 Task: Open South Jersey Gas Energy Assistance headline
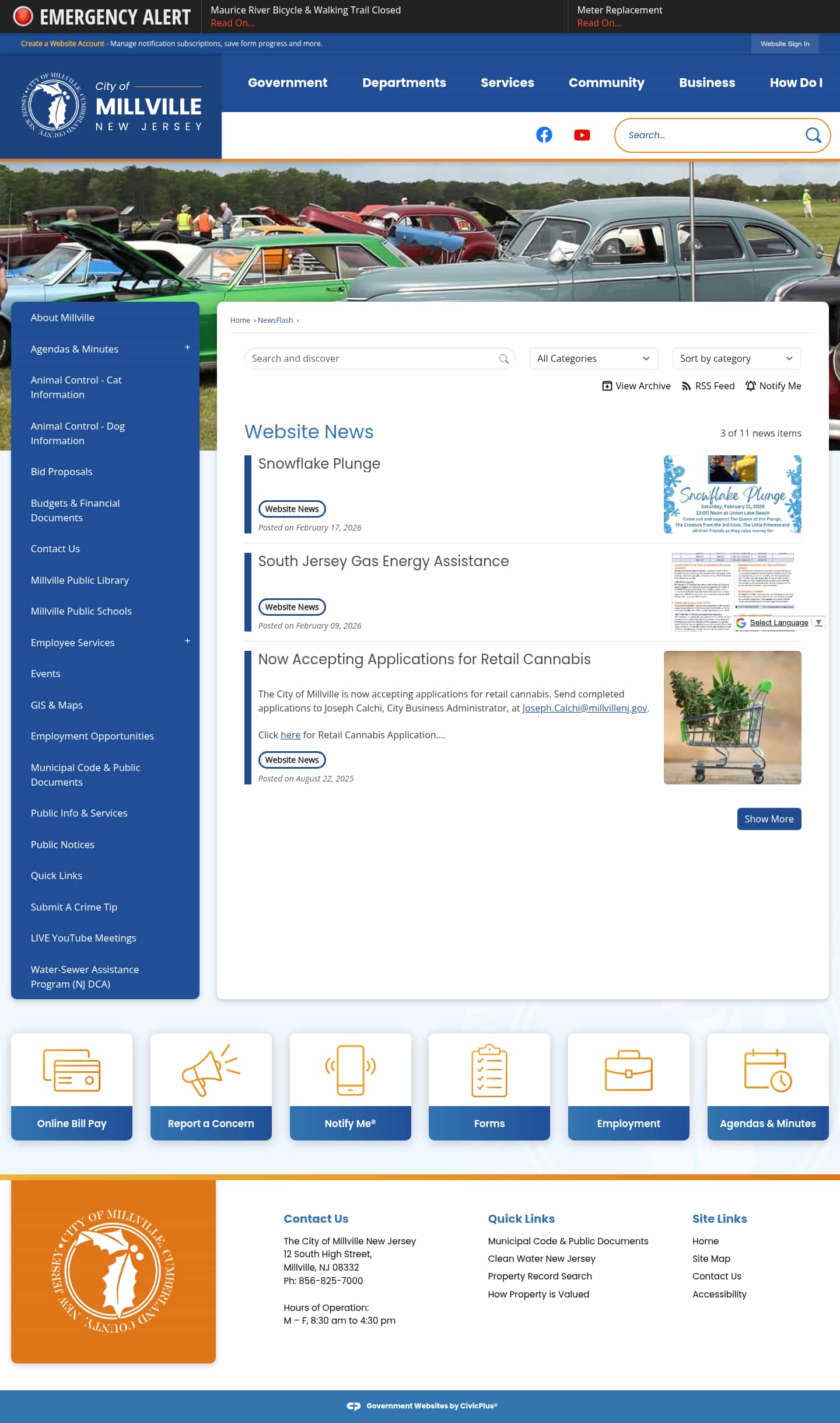pyautogui.click(x=383, y=561)
